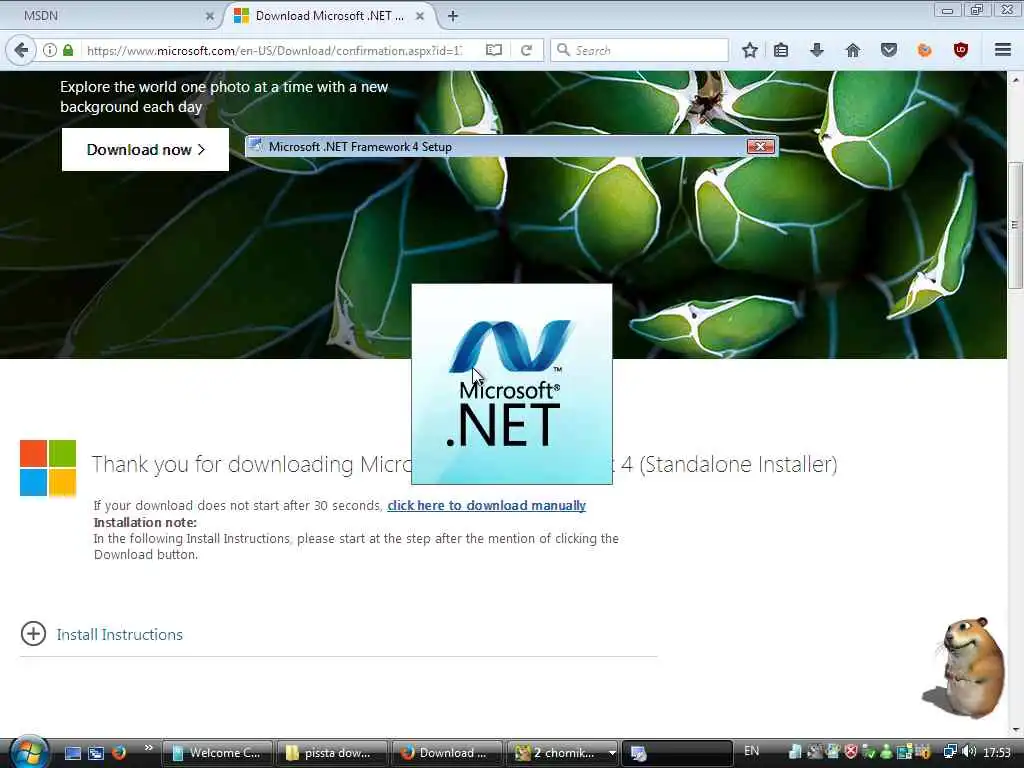Open the Pocket icon
The height and width of the screenshot is (768, 1024).
889,50
